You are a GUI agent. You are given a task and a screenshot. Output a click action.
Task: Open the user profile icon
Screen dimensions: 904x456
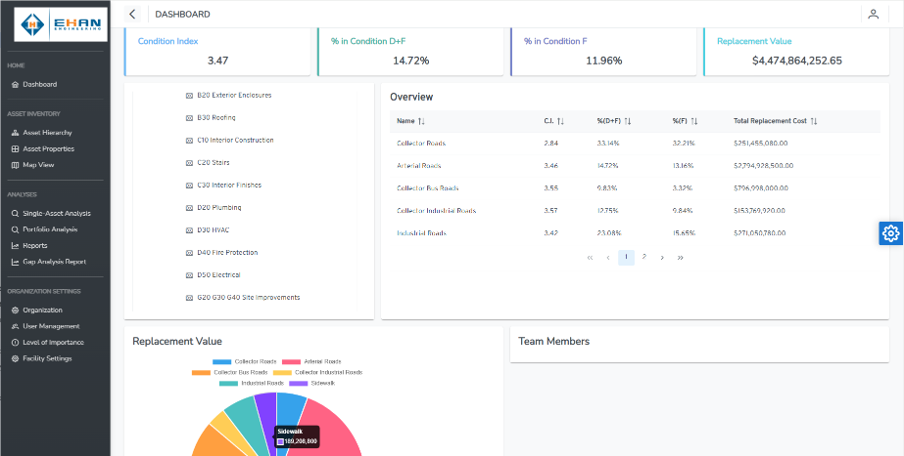[873, 14]
